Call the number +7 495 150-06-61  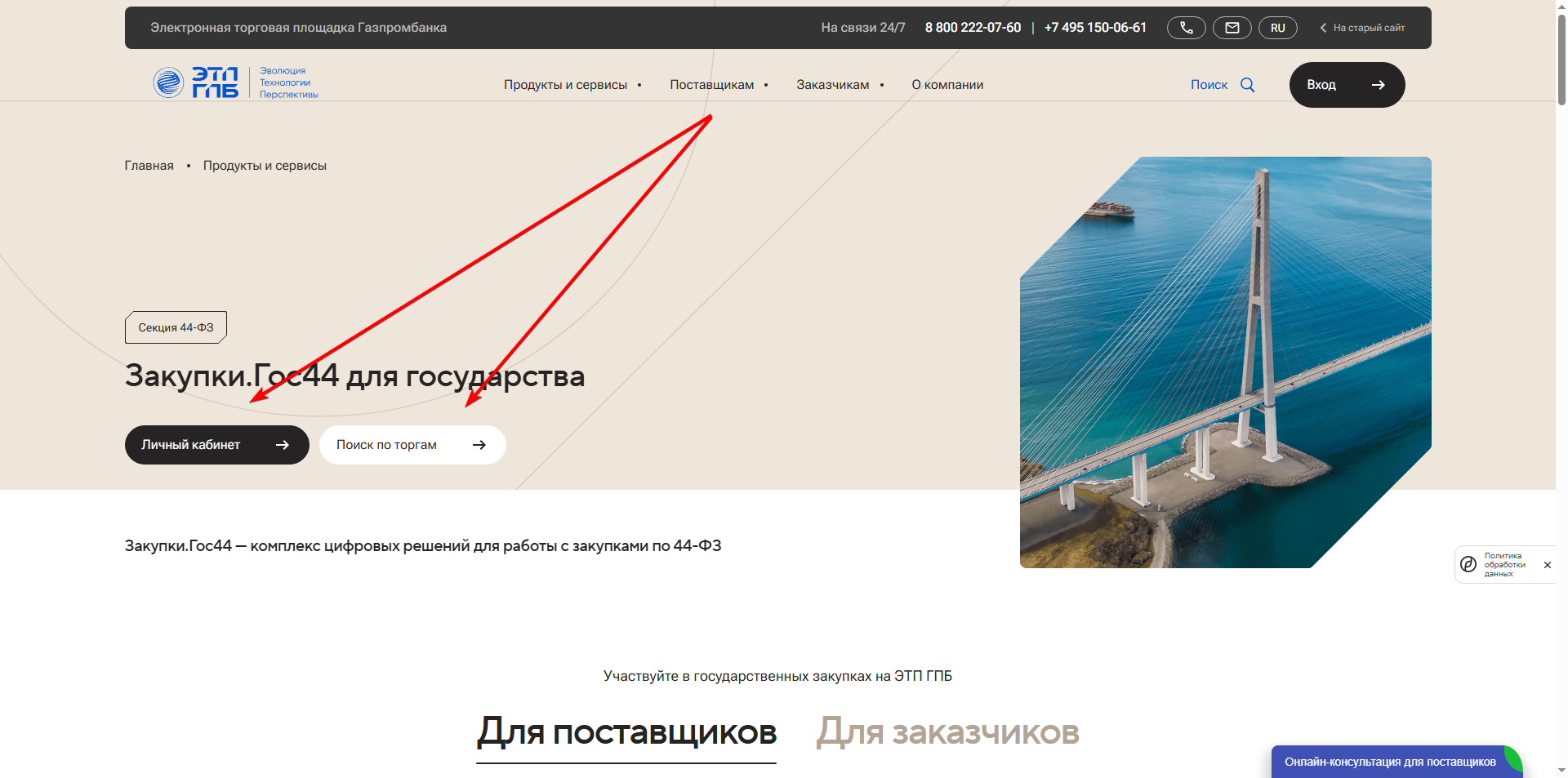[x=1095, y=28]
